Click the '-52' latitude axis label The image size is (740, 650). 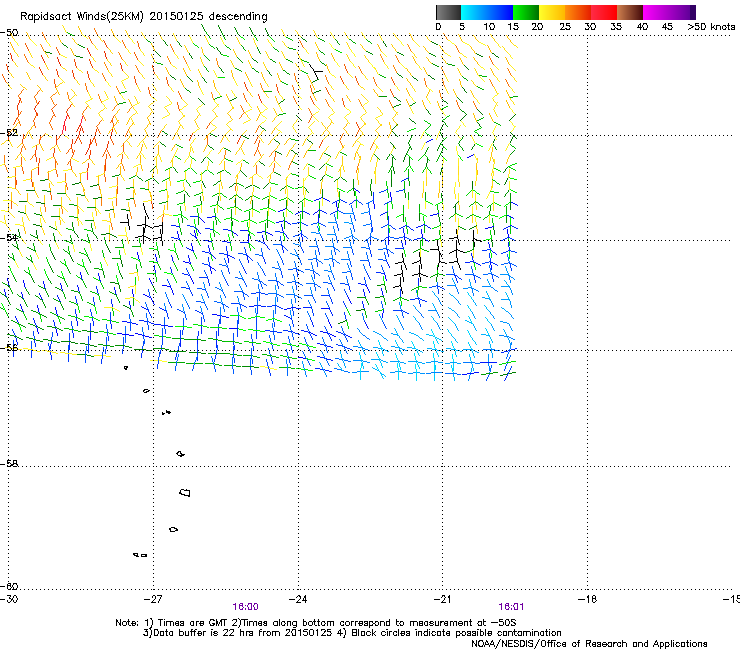[x=9, y=133]
